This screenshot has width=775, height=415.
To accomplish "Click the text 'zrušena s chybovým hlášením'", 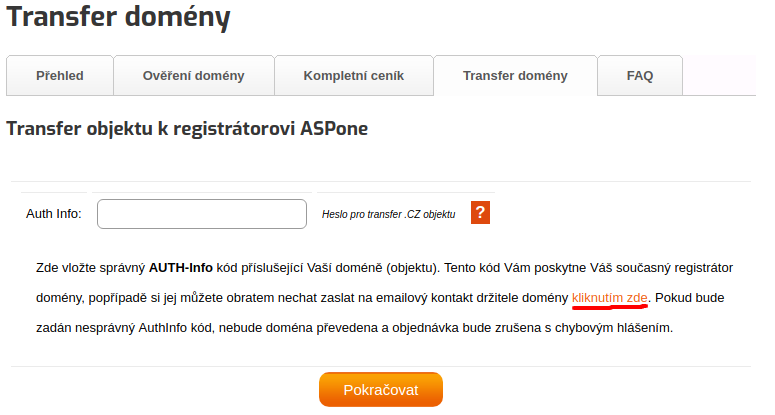I will [582, 327].
